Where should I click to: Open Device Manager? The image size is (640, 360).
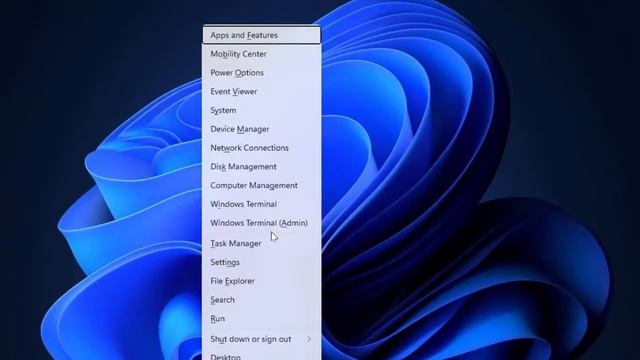(262, 129)
